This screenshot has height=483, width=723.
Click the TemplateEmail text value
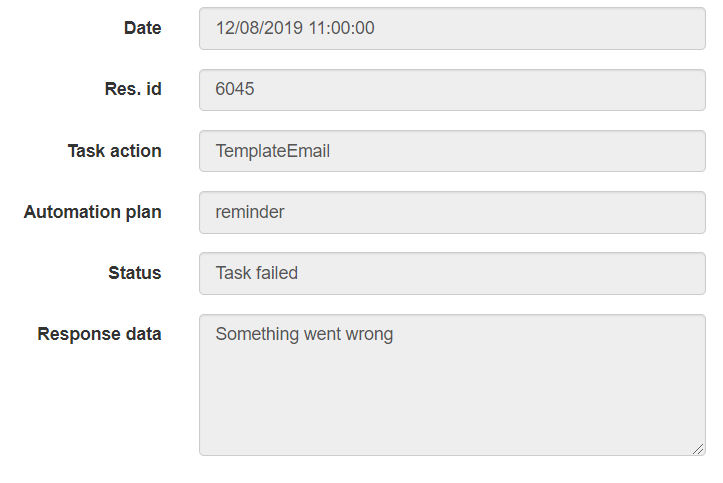coord(272,151)
